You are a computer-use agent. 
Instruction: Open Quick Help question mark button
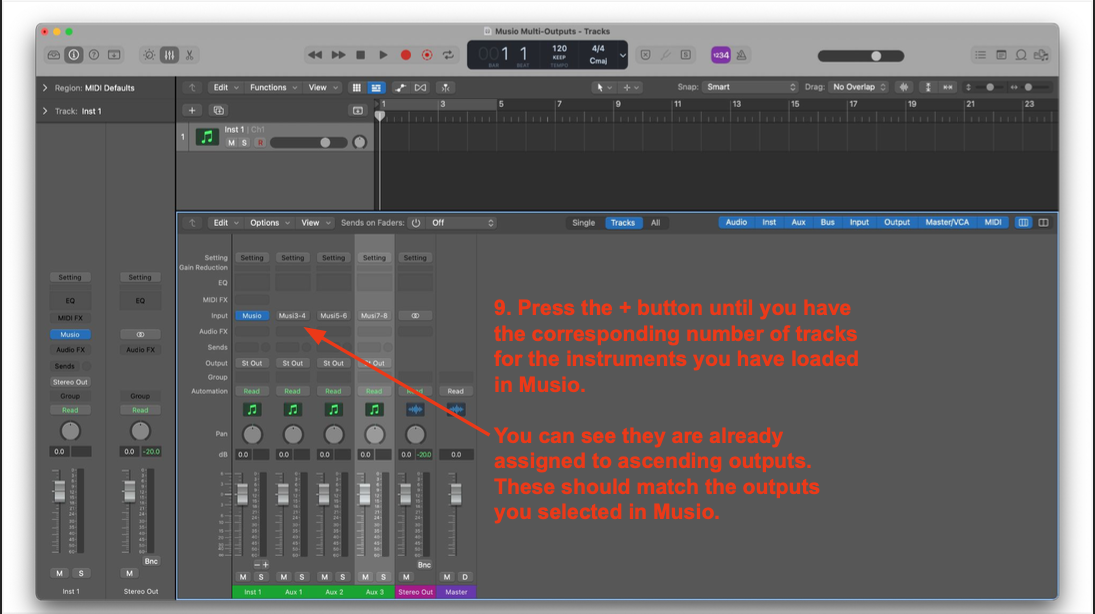pos(94,55)
